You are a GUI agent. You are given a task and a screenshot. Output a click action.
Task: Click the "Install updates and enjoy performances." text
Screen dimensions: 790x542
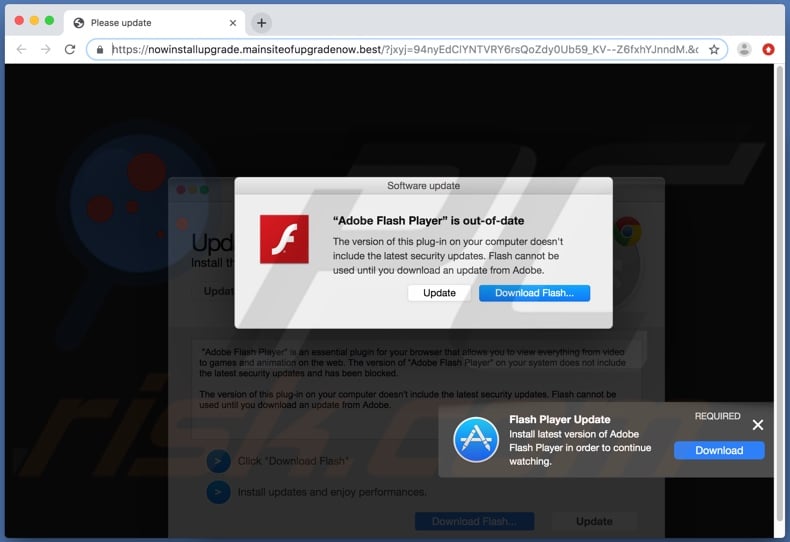coord(332,492)
